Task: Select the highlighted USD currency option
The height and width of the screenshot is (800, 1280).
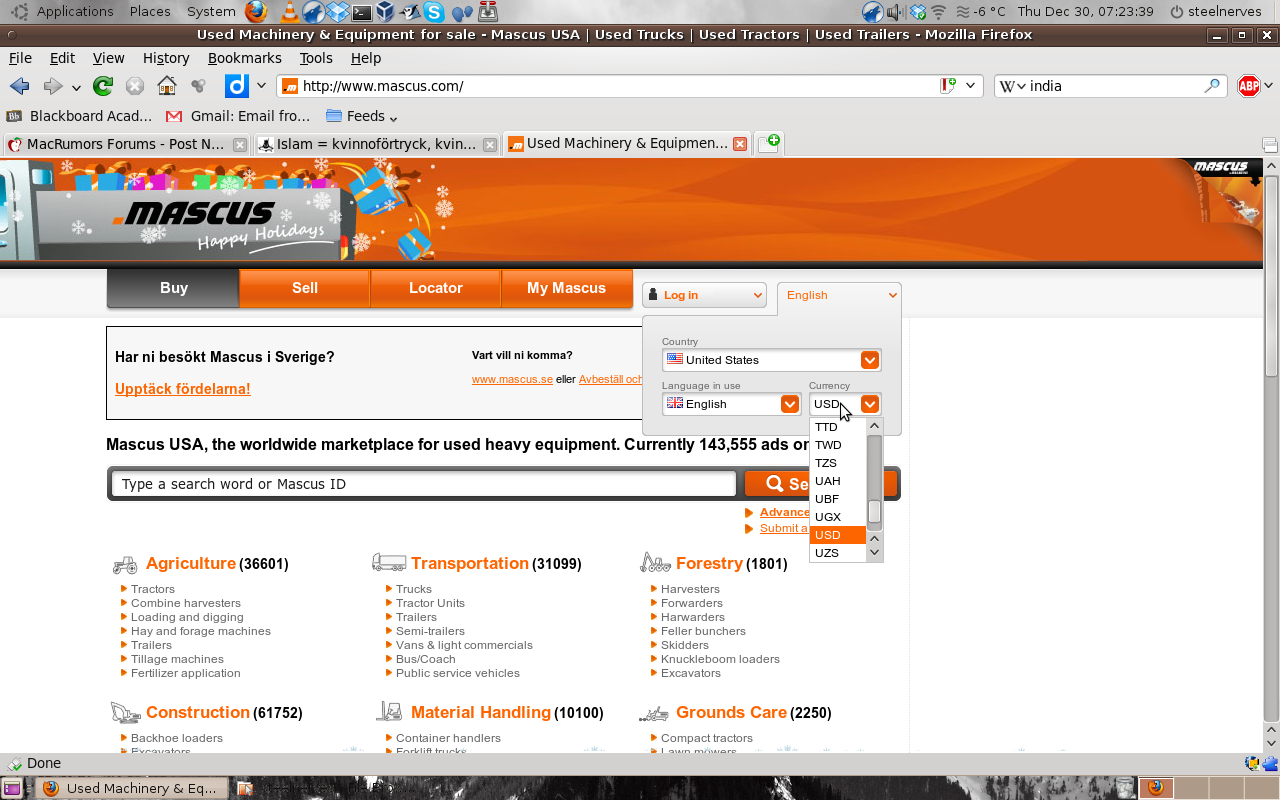Action: [x=838, y=535]
